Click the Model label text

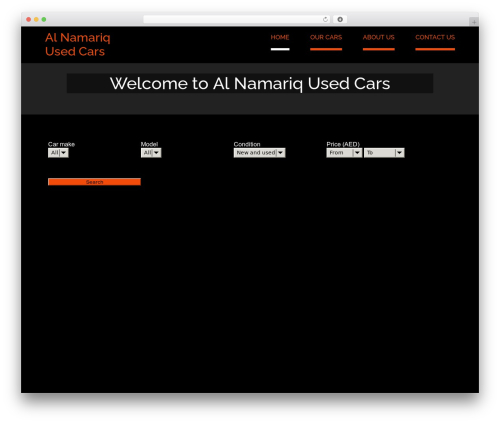tap(149, 144)
